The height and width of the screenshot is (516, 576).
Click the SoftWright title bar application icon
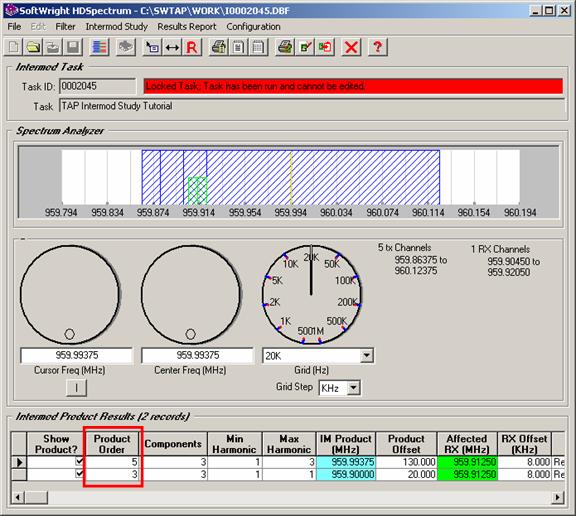tap(12, 10)
